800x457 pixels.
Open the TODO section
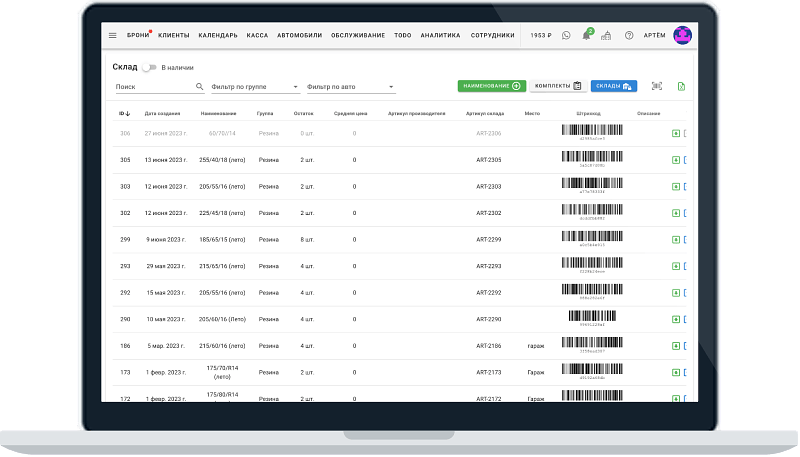[403, 35]
